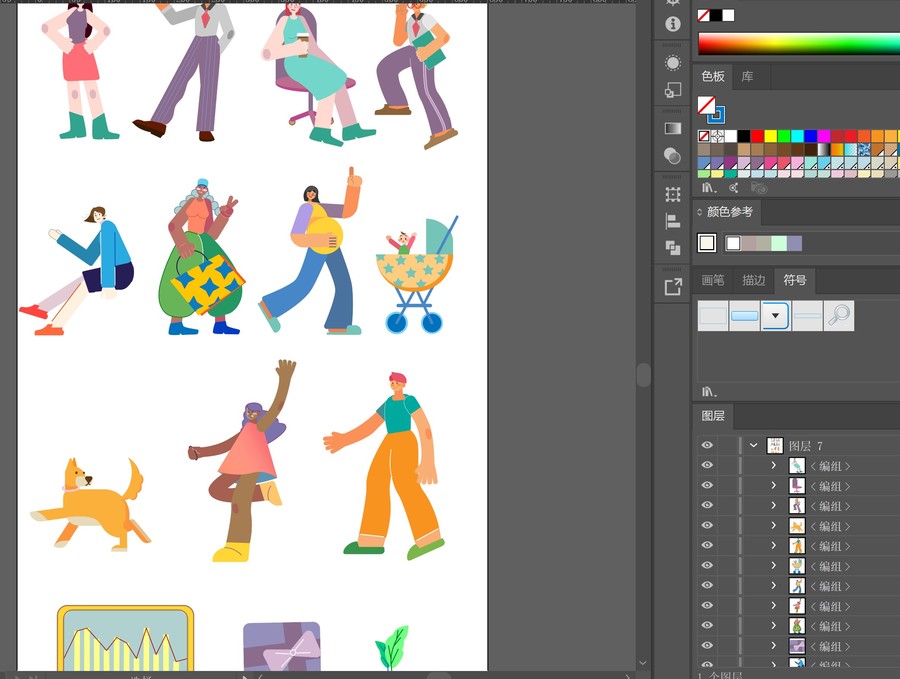This screenshot has height=679, width=900.
Task: Click the black swatch beside the spectrum's None box
Action: 716,15
